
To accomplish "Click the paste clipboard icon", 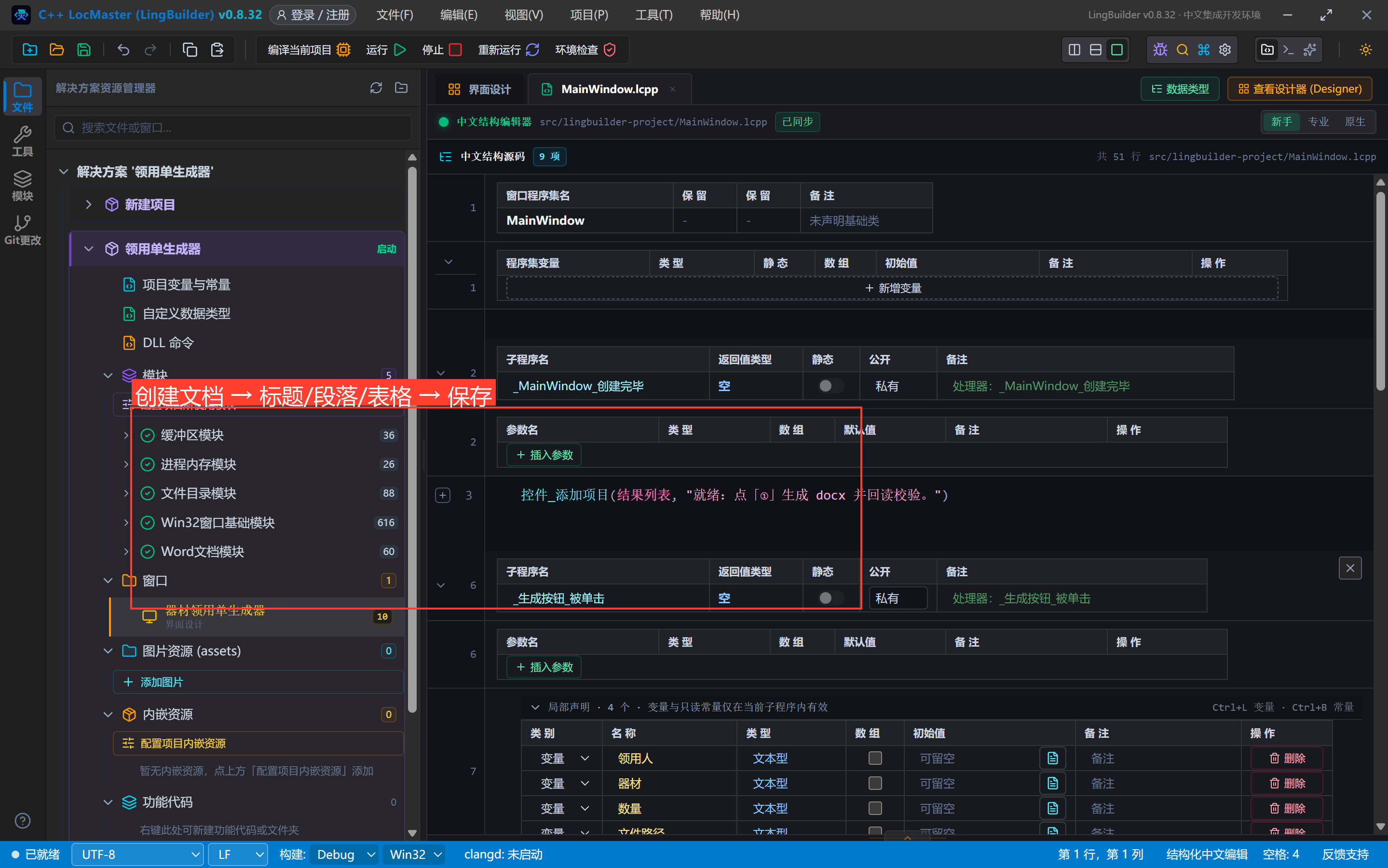I will [217, 50].
